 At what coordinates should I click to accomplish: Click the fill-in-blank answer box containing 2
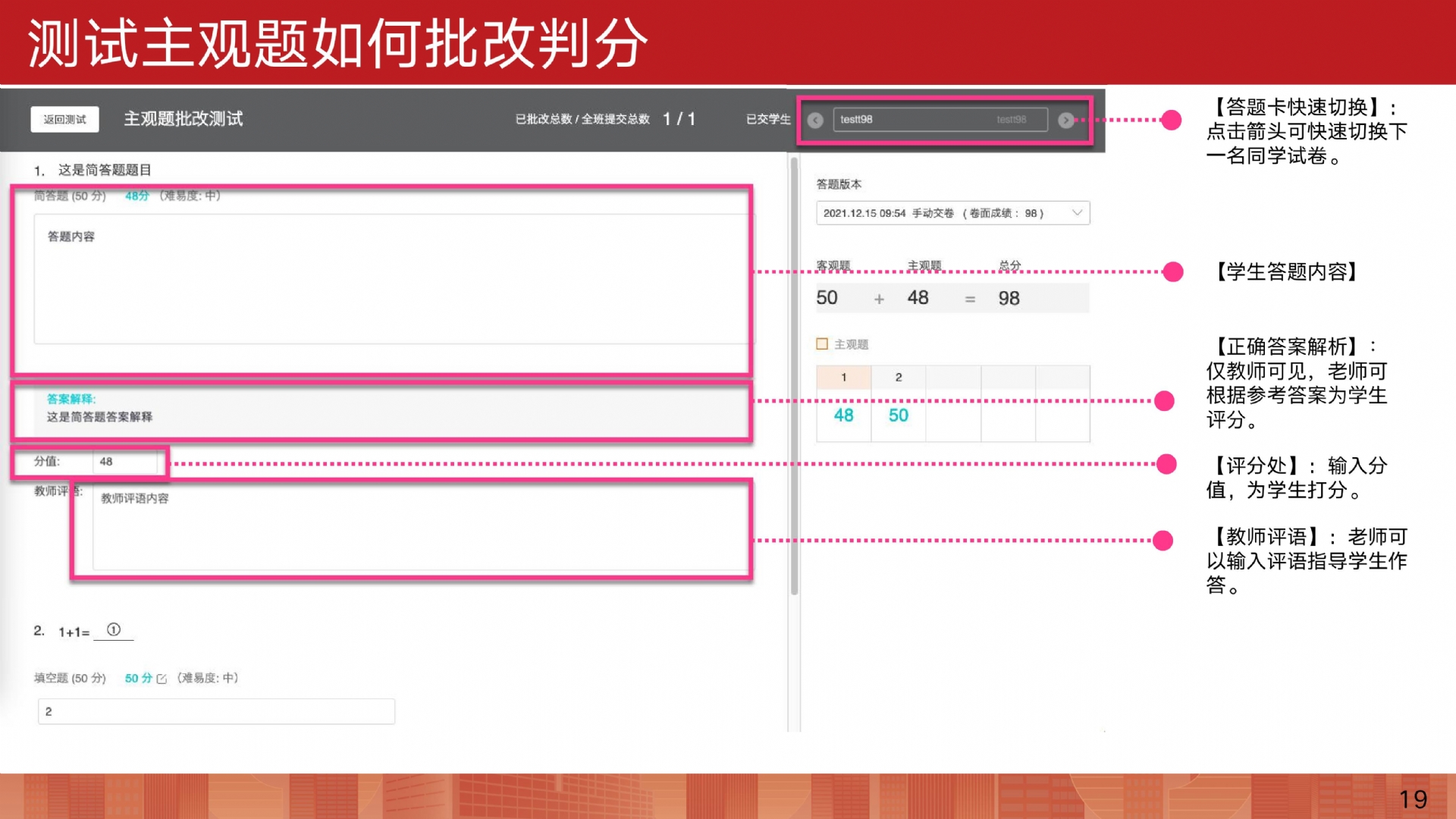coord(216,711)
